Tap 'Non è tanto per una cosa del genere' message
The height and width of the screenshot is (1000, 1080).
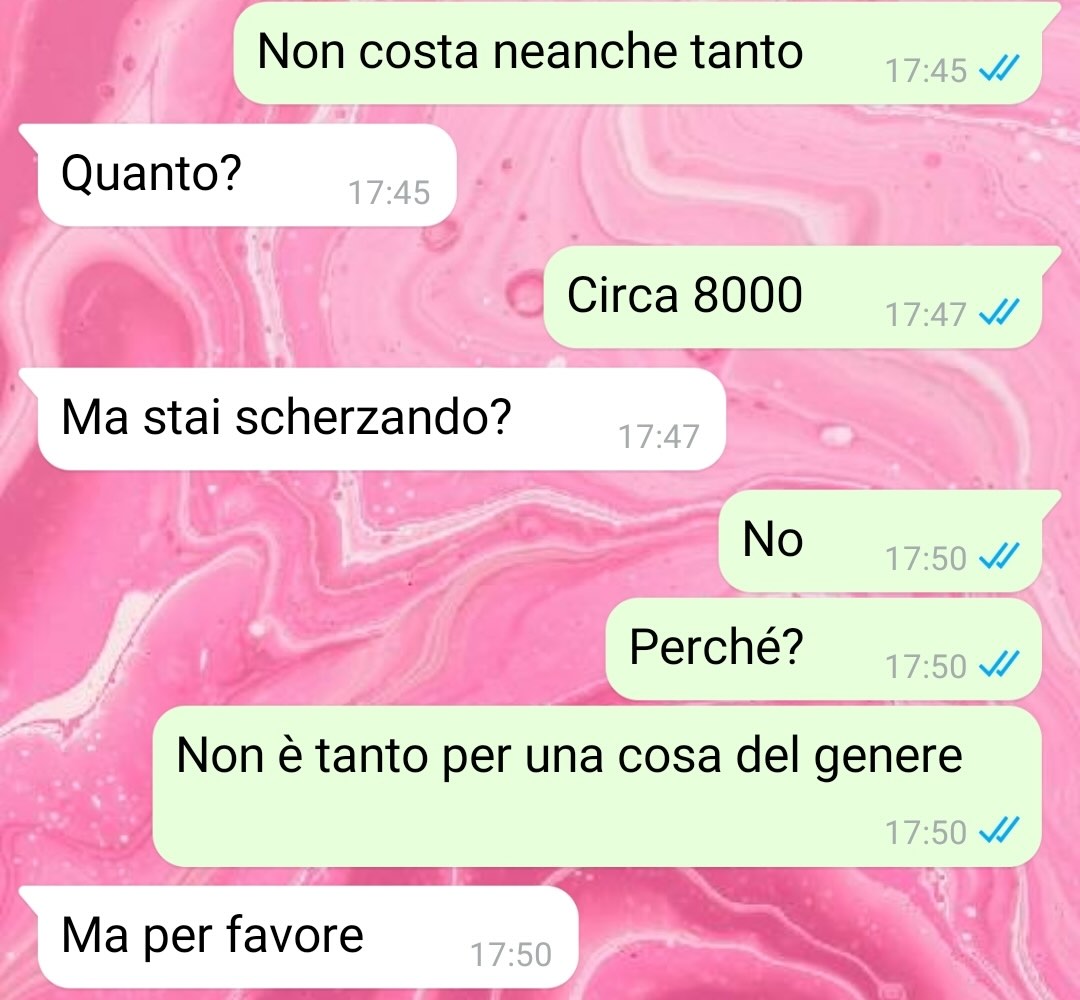[x=596, y=786]
